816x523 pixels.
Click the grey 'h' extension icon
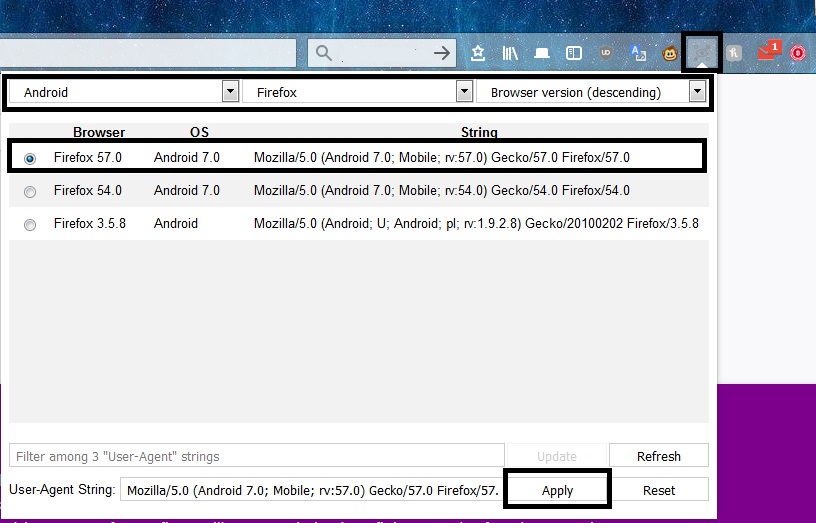tap(734, 53)
